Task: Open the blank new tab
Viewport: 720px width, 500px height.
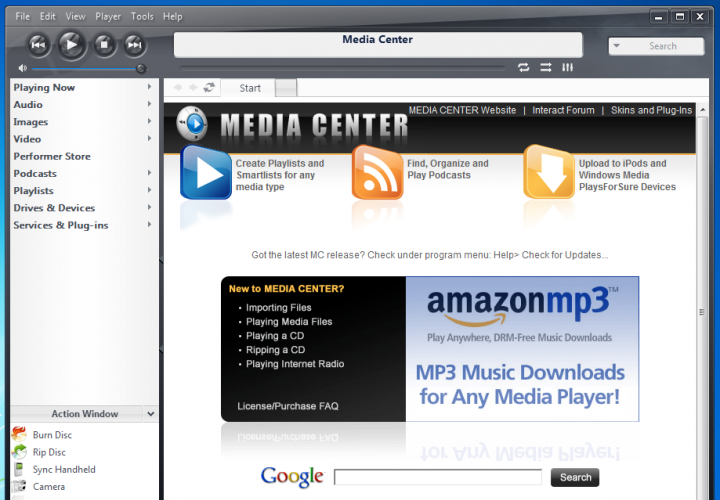Action: pos(286,88)
